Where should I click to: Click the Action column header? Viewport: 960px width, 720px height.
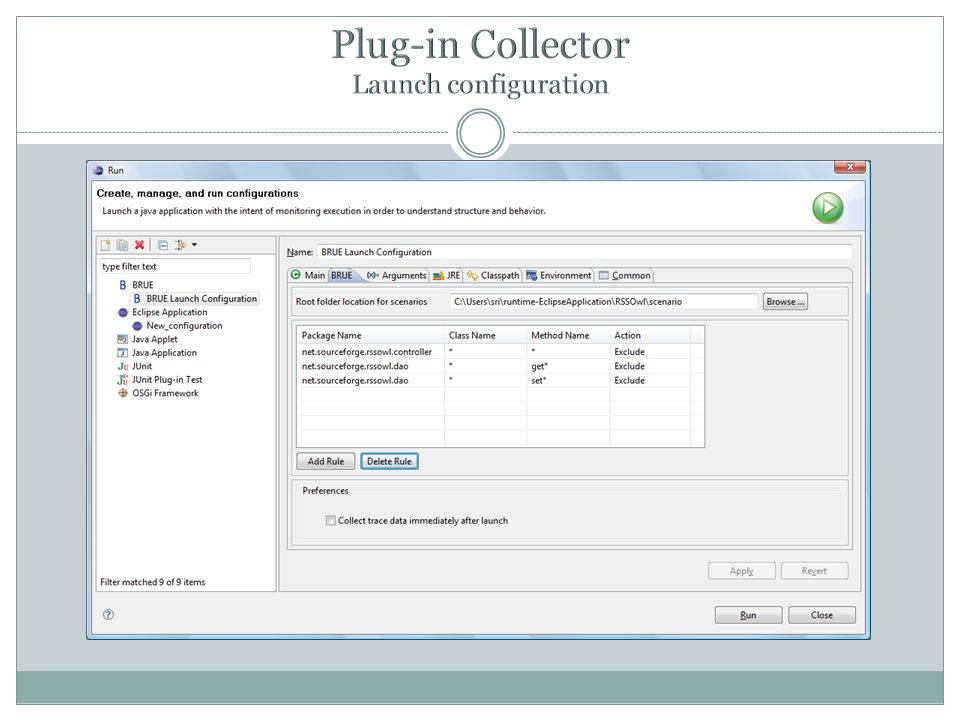[650, 336]
